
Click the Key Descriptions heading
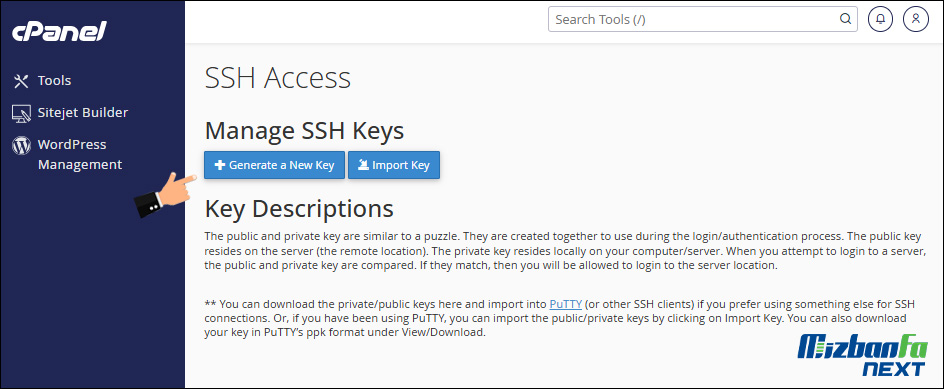299,208
